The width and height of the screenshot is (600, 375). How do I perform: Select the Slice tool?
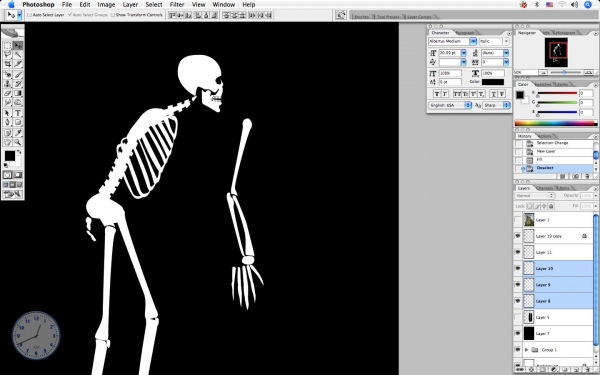(x=18, y=64)
